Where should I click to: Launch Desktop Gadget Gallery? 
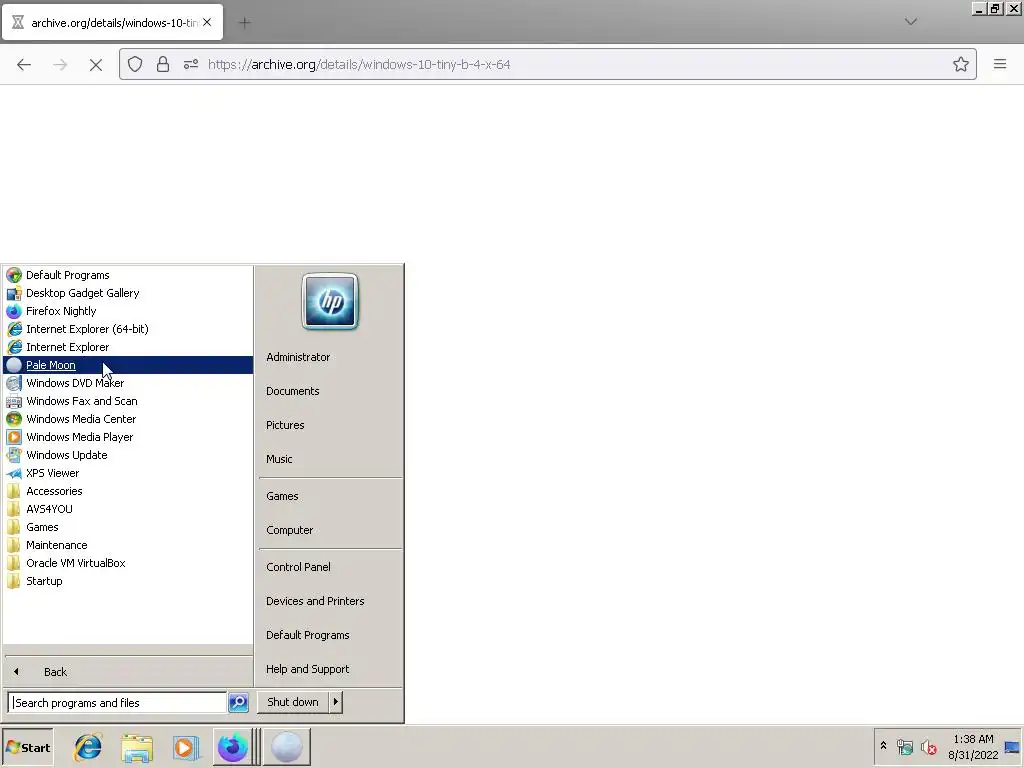pyautogui.click(x=128, y=293)
